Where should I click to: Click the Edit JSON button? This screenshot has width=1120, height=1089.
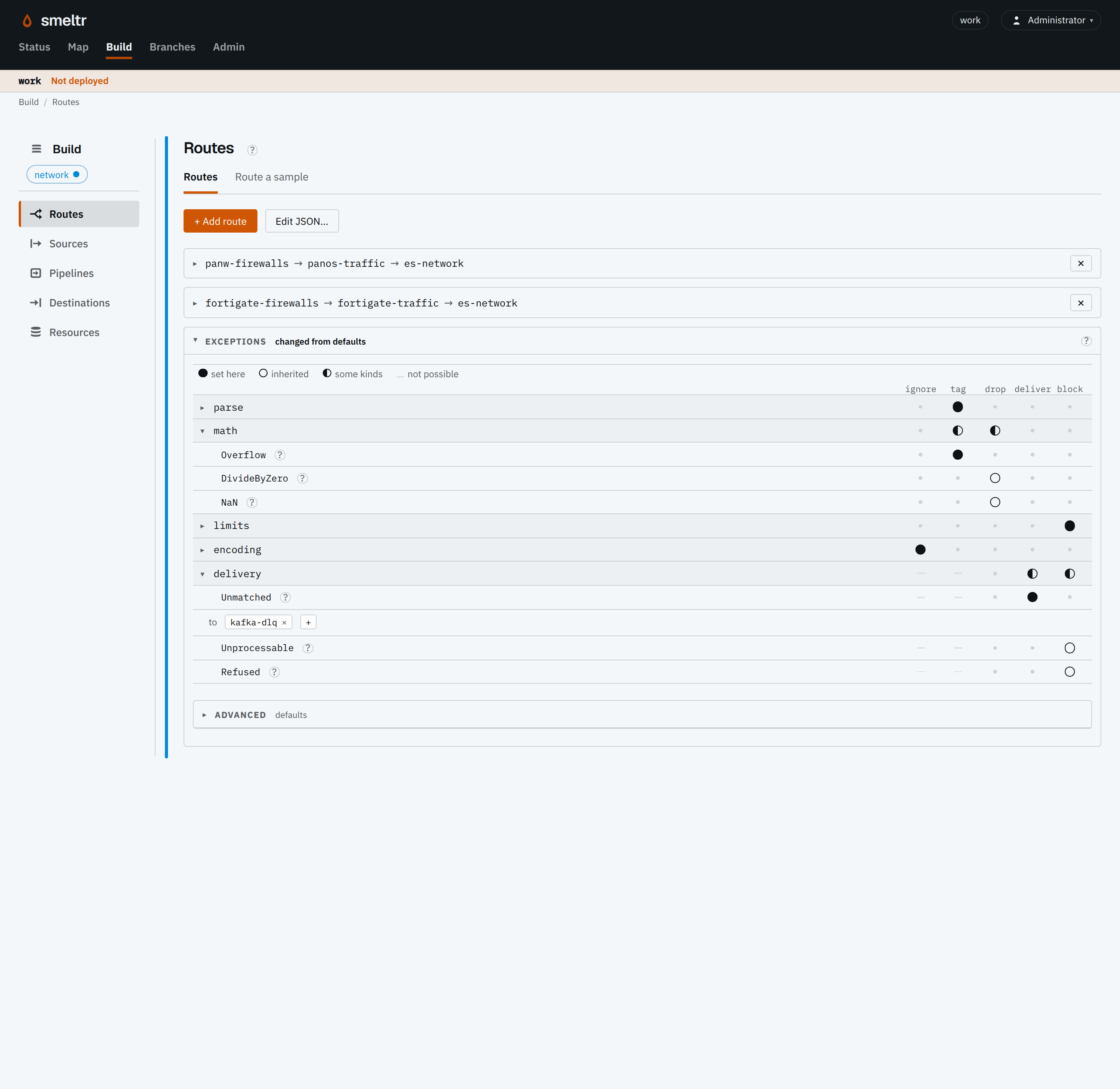click(302, 221)
